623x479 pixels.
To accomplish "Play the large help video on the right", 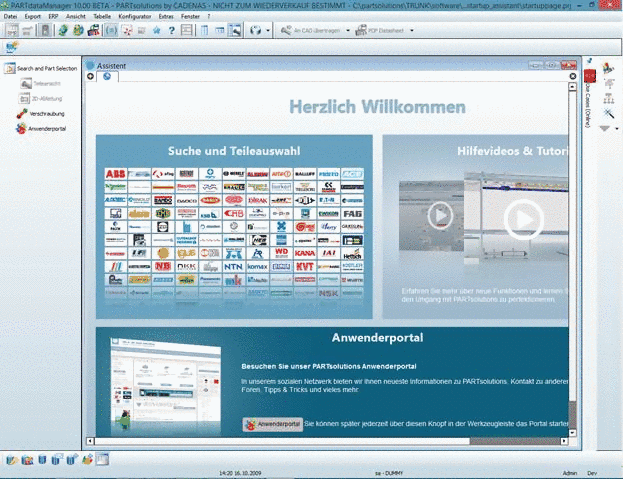I will pyautogui.click(x=524, y=219).
